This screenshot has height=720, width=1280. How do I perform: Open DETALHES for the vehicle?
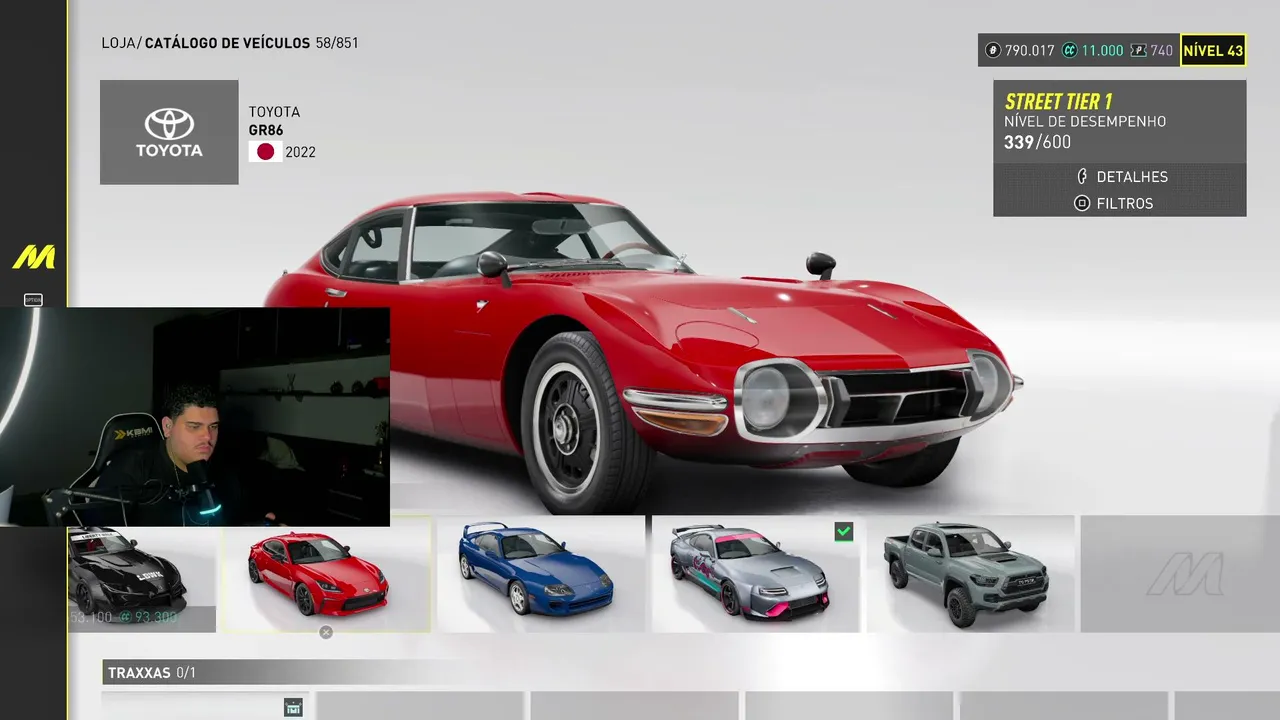pyautogui.click(x=1120, y=176)
